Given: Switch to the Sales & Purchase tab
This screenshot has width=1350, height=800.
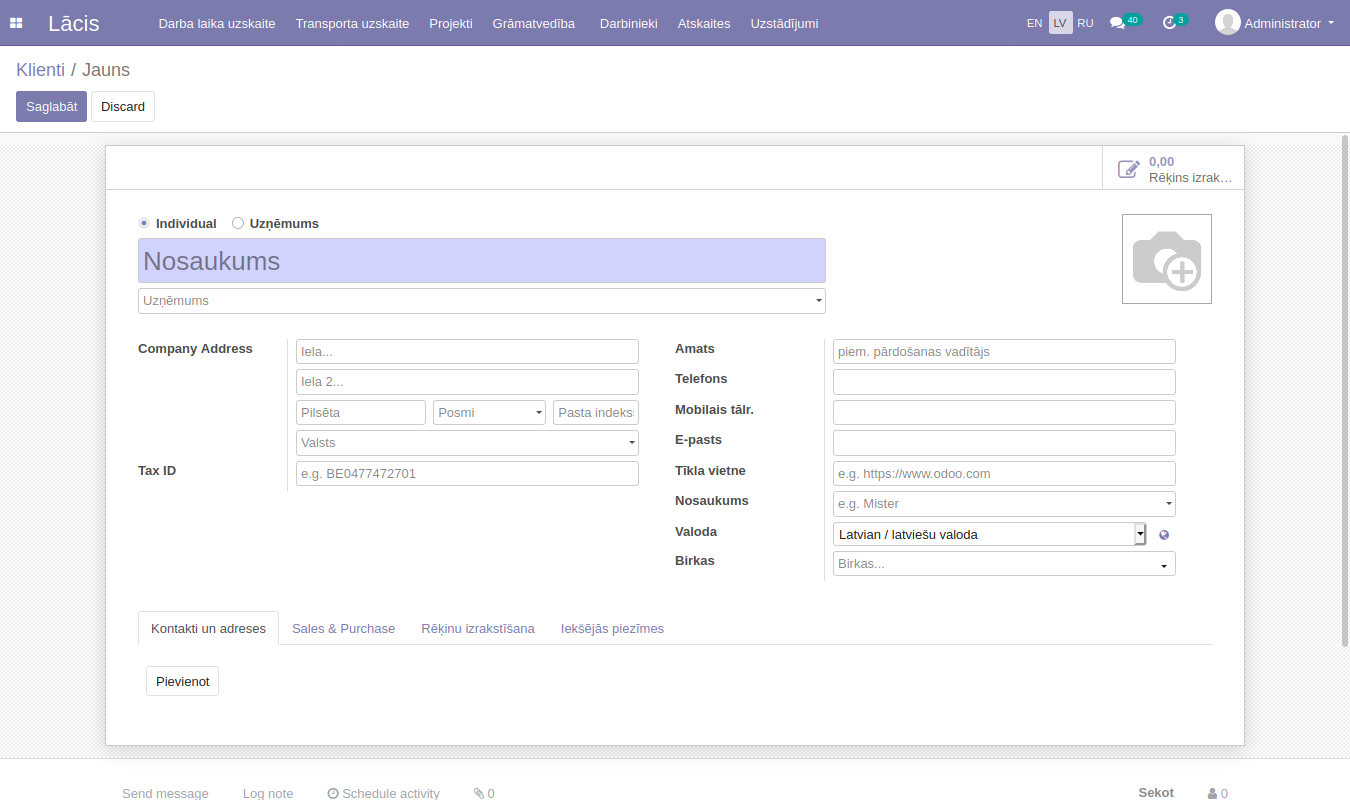Looking at the screenshot, I should coord(343,629).
